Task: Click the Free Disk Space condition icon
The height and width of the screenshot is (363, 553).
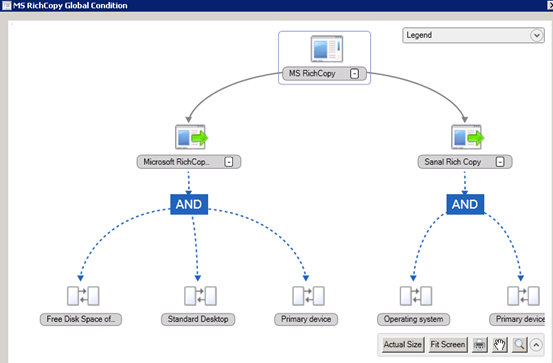Action: (83, 296)
